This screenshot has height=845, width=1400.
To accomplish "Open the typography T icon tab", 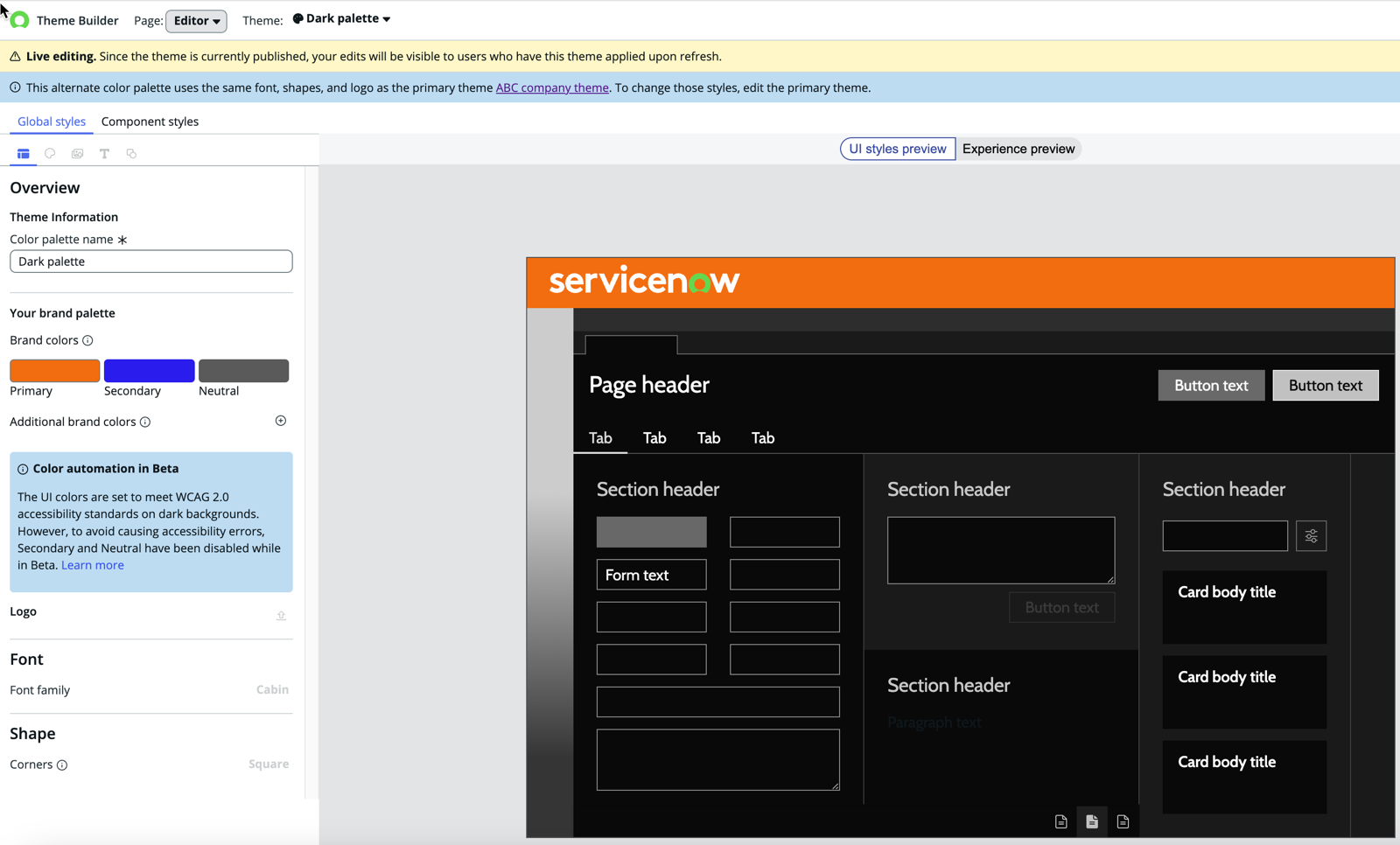I will coord(104,153).
